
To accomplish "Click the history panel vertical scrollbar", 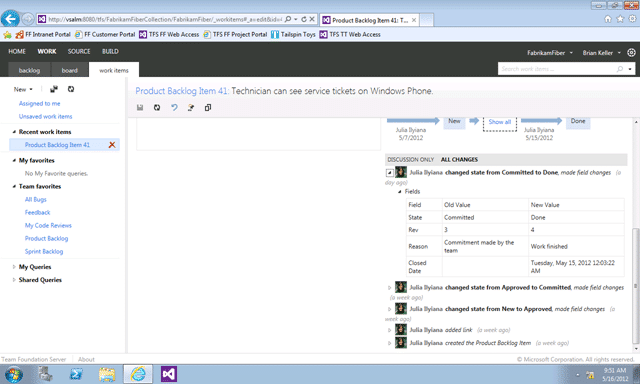I will [x=636, y=286].
